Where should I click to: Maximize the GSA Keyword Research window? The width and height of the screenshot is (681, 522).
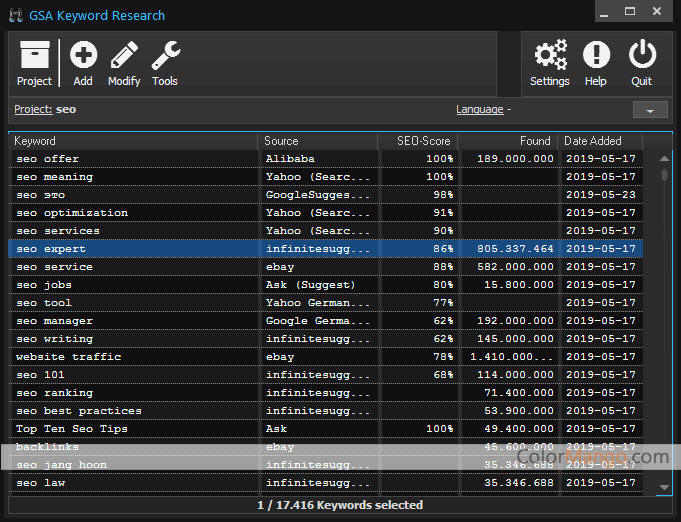(630, 11)
